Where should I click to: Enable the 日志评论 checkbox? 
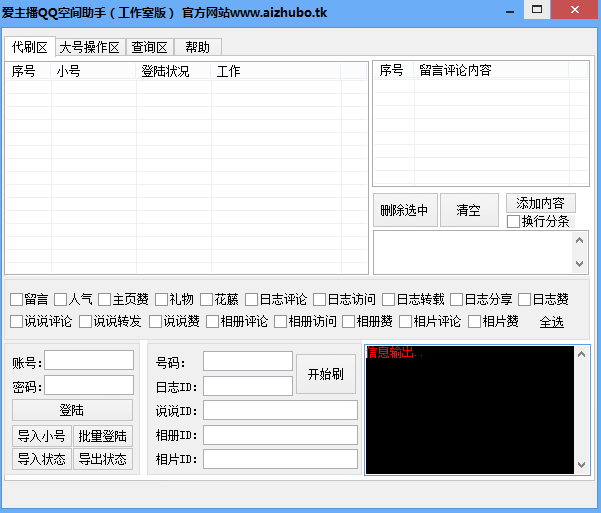click(x=252, y=299)
